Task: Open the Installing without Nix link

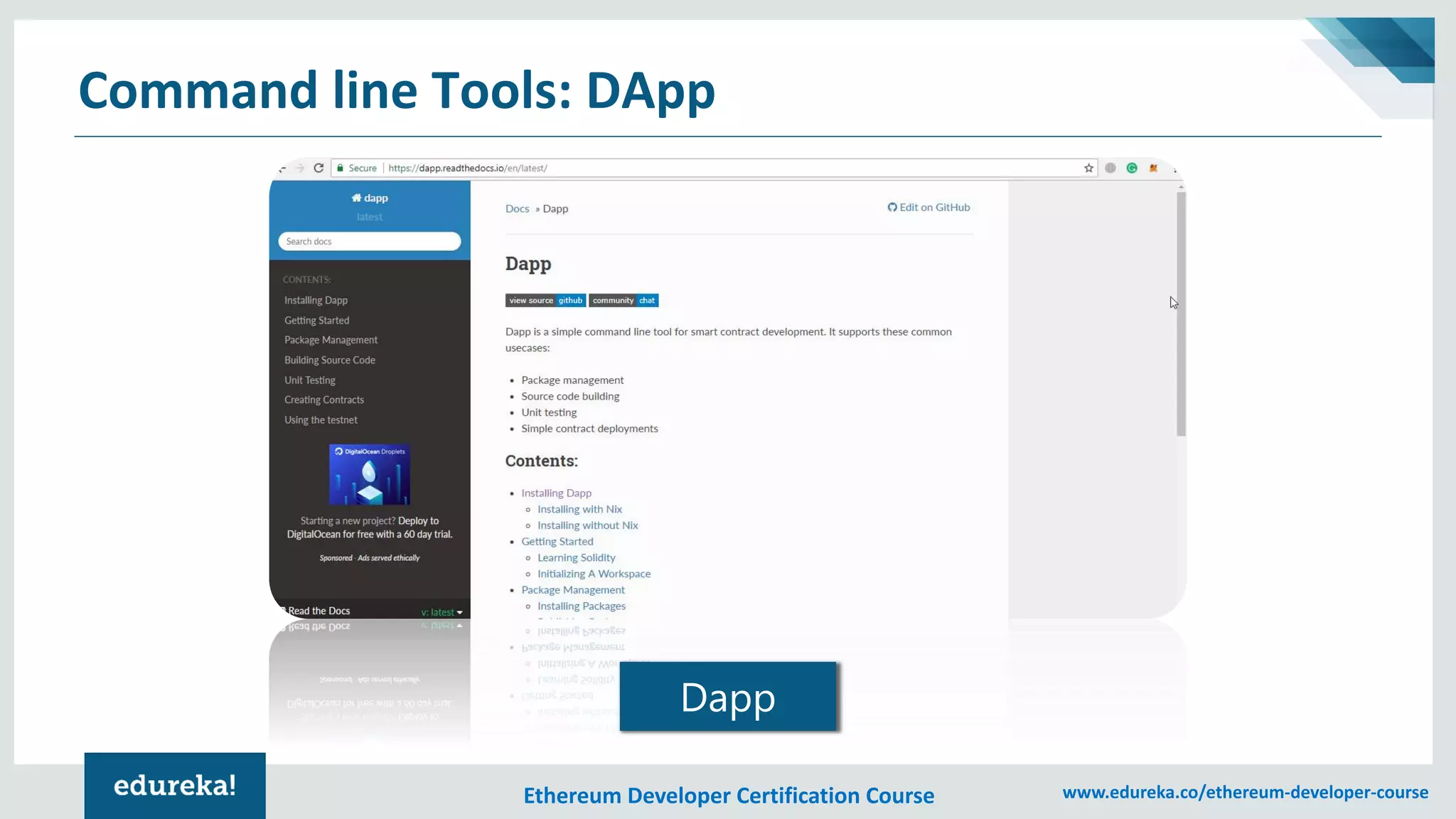Action: coord(588,525)
